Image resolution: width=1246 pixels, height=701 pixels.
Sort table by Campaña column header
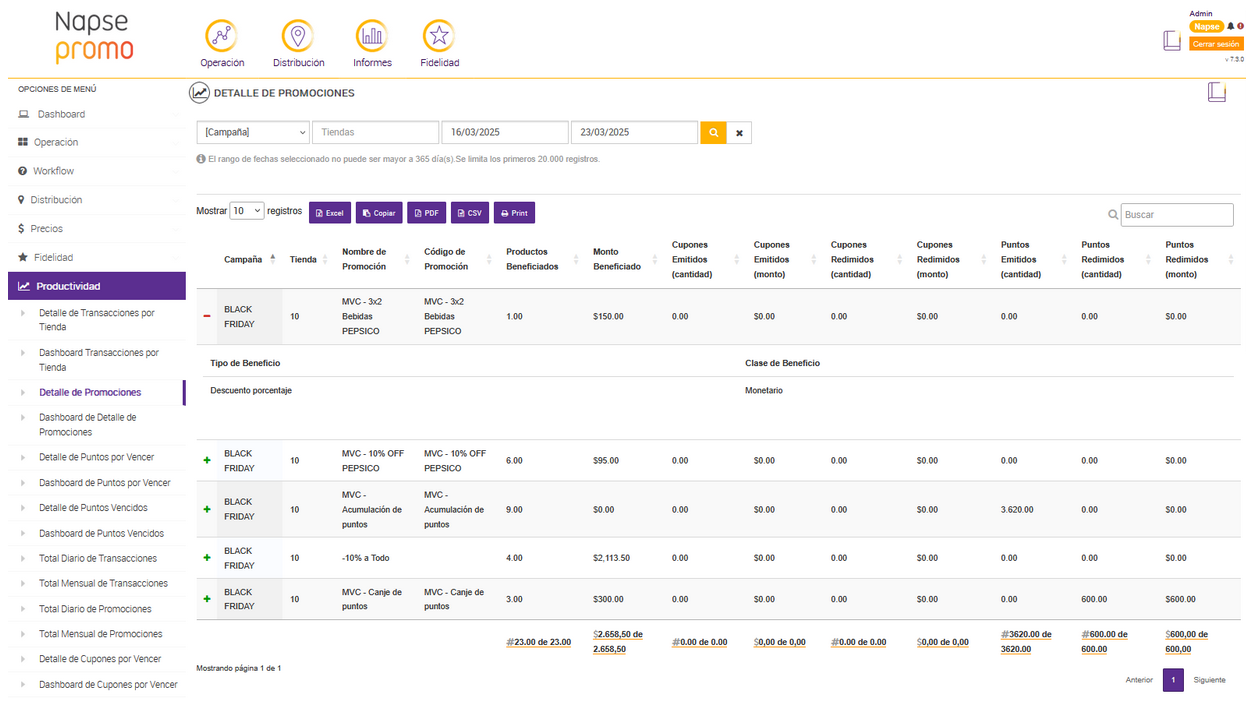tap(244, 259)
